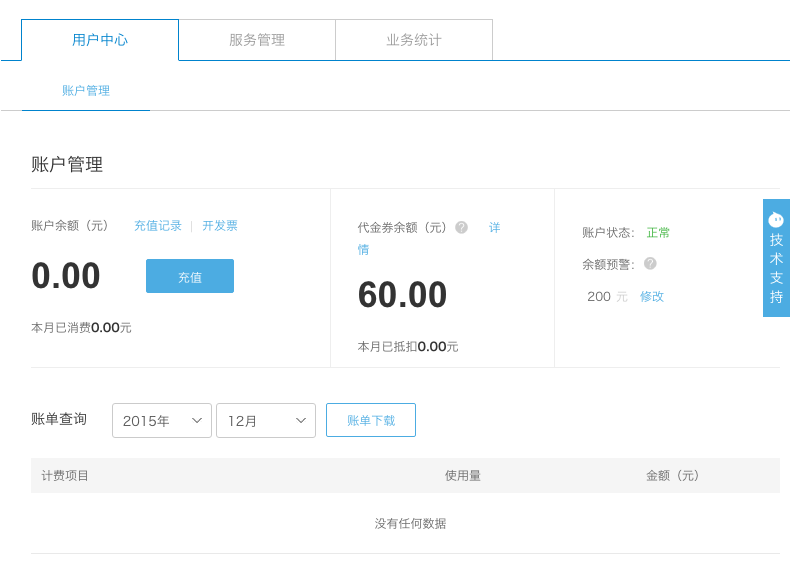Image resolution: width=793 pixels, height=571 pixels.
Task: Open the 充值记录 link
Action: [x=158, y=226]
